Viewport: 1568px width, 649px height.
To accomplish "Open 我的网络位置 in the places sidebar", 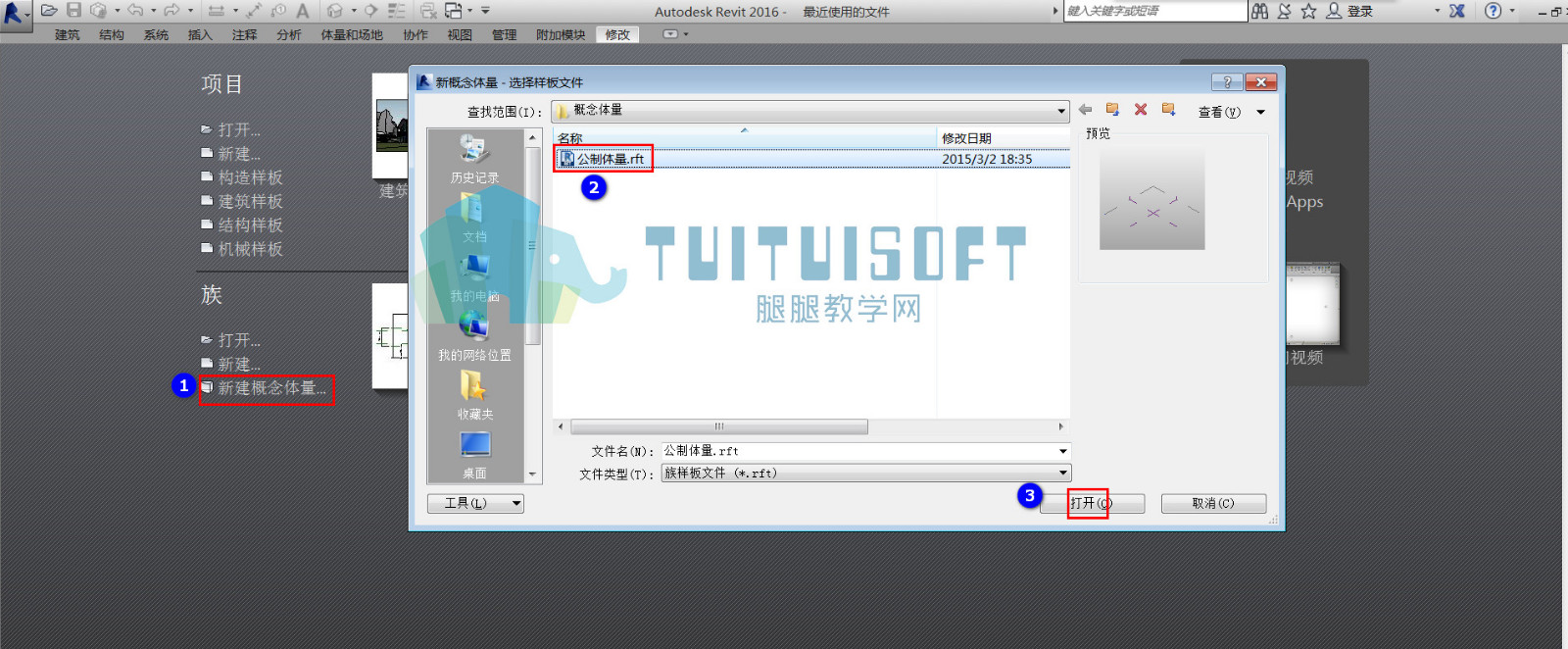I will click(x=475, y=336).
